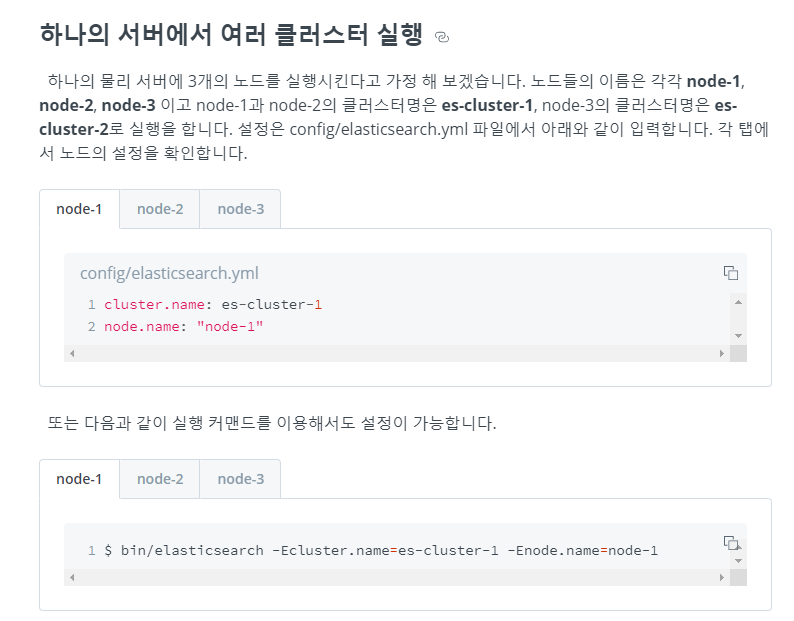Viewport: 794px width, 621px height.
Task: Open node-3 tab in the command section
Action: click(240, 479)
